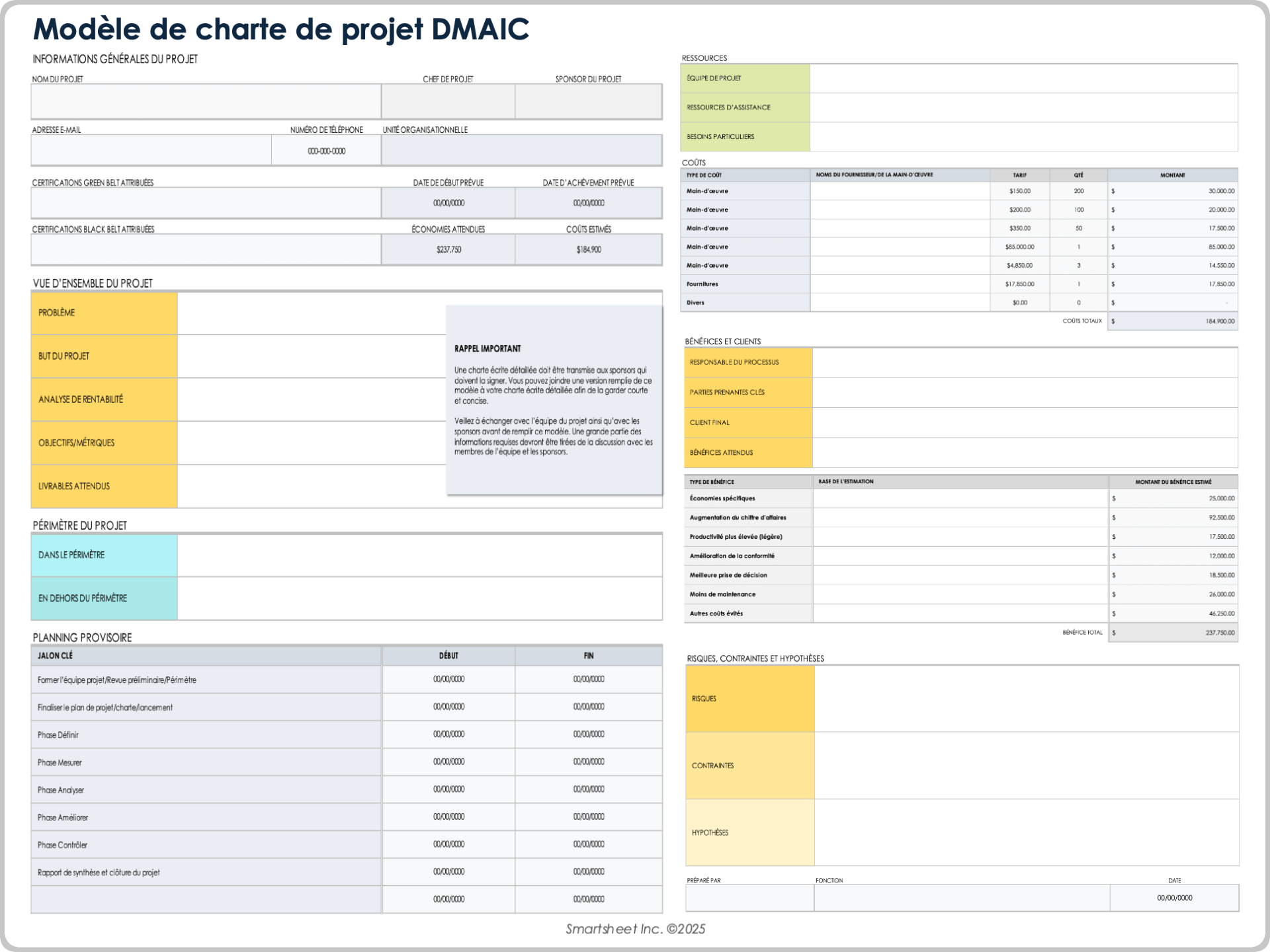The height and width of the screenshot is (952, 1270).
Task: Select the Phase Améliorer milestone row
Action: 347,817
